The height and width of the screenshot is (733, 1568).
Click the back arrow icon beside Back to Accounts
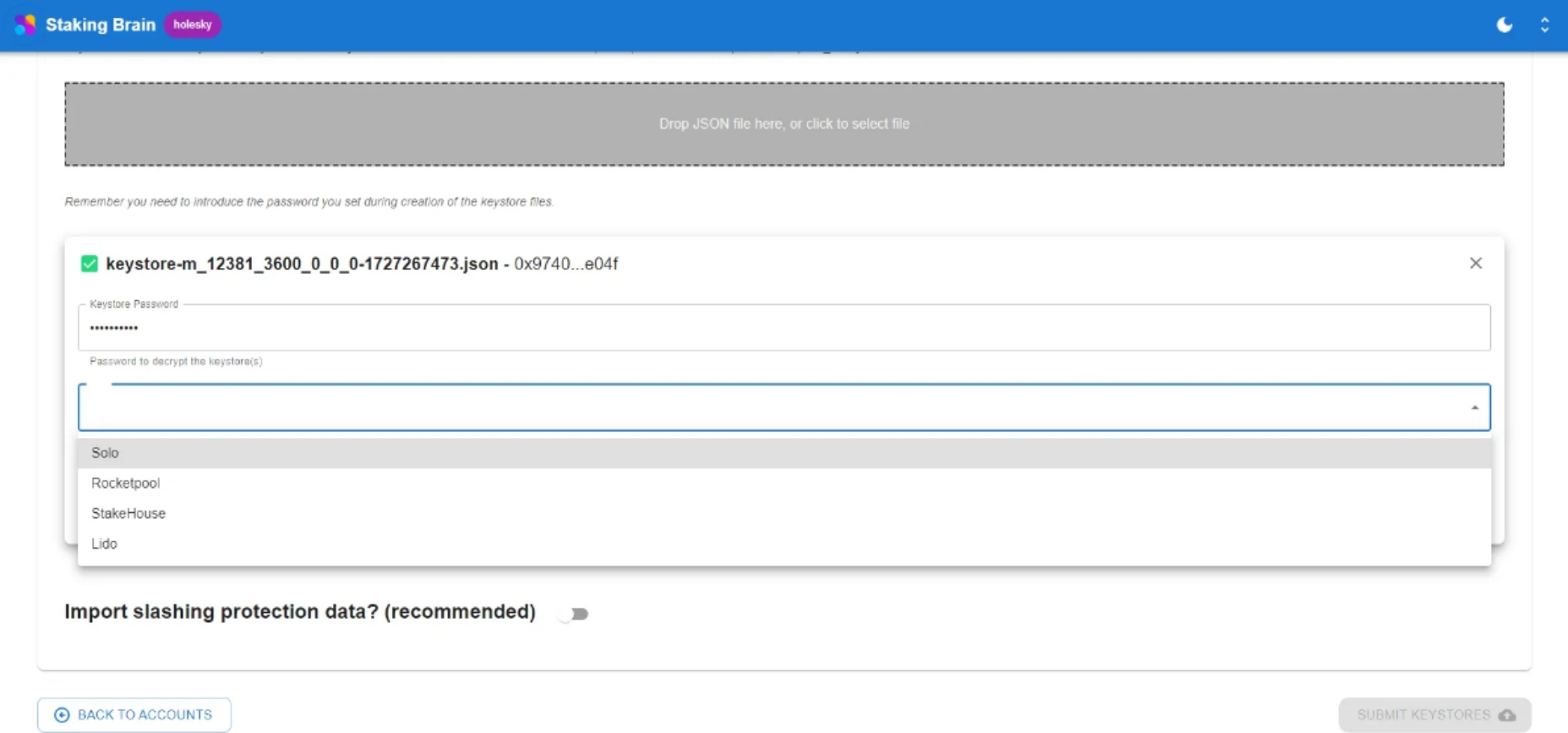click(x=62, y=715)
